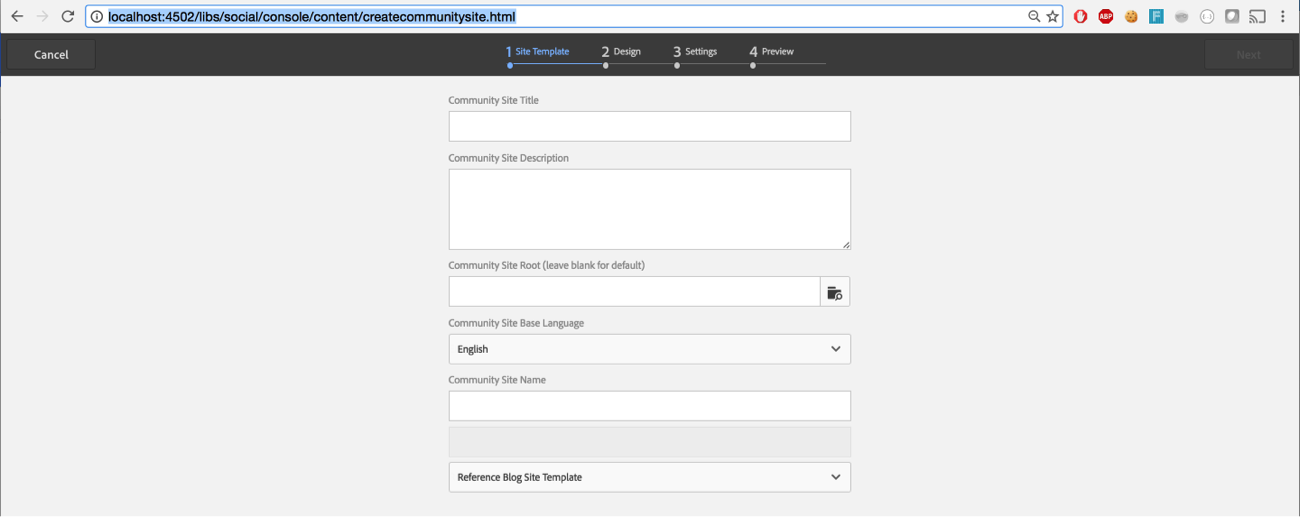1300x517 pixels.
Task: Click the Chrome Cast icon
Action: 1257,16
